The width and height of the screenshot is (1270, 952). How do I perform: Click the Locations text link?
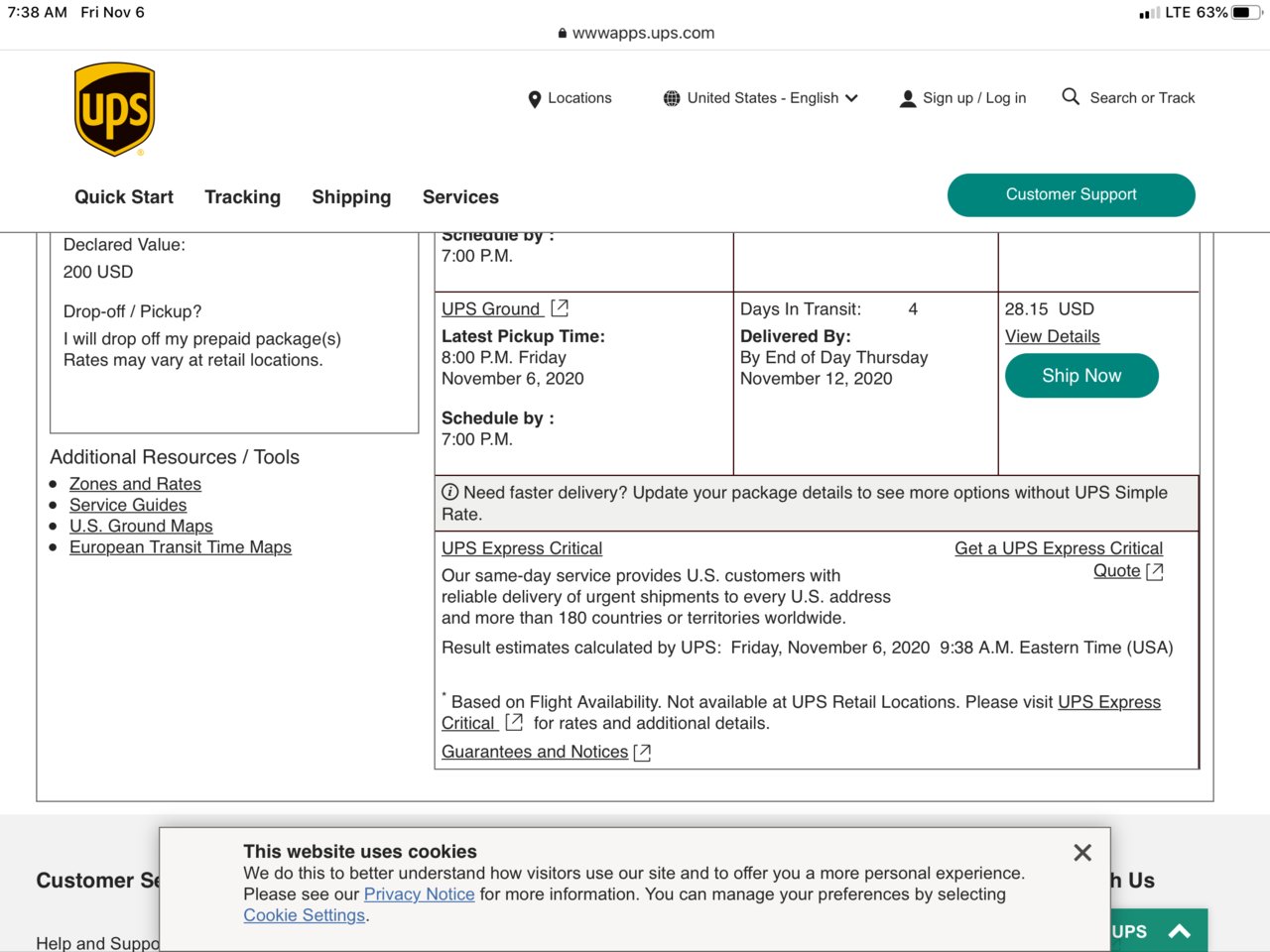click(x=579, y=98)
